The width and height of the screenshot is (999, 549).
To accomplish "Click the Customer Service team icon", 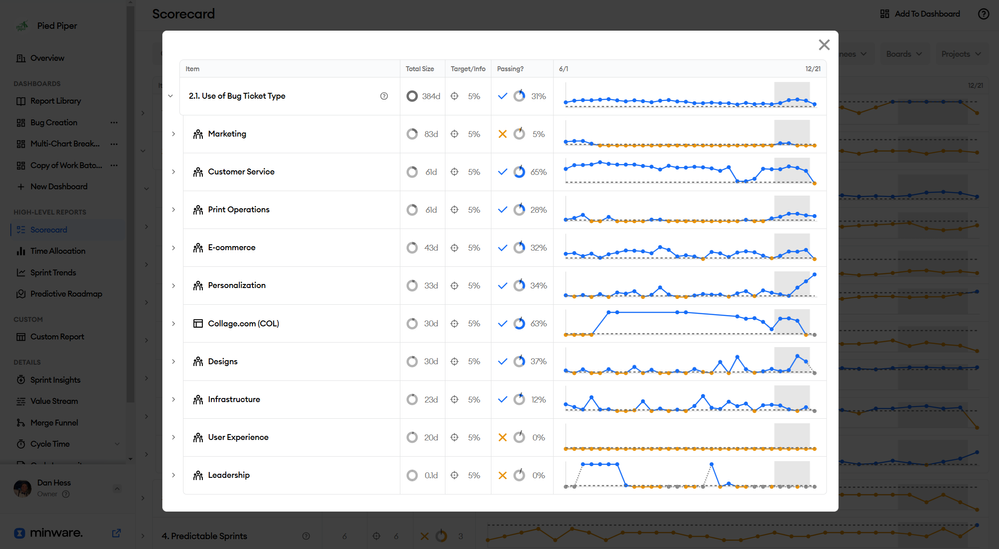I will (198, 172).
